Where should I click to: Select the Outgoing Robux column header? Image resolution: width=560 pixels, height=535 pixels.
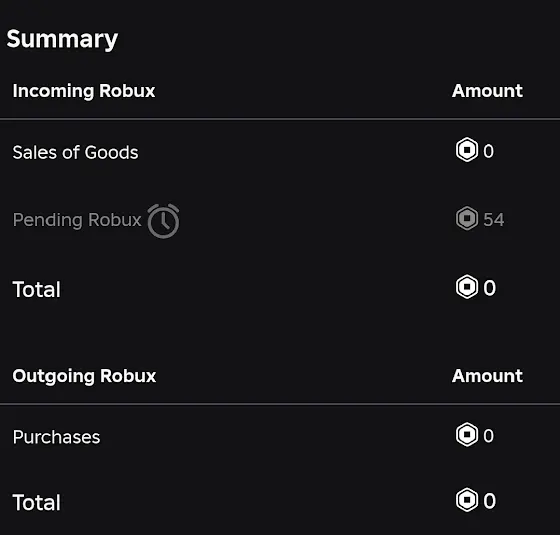84,376
